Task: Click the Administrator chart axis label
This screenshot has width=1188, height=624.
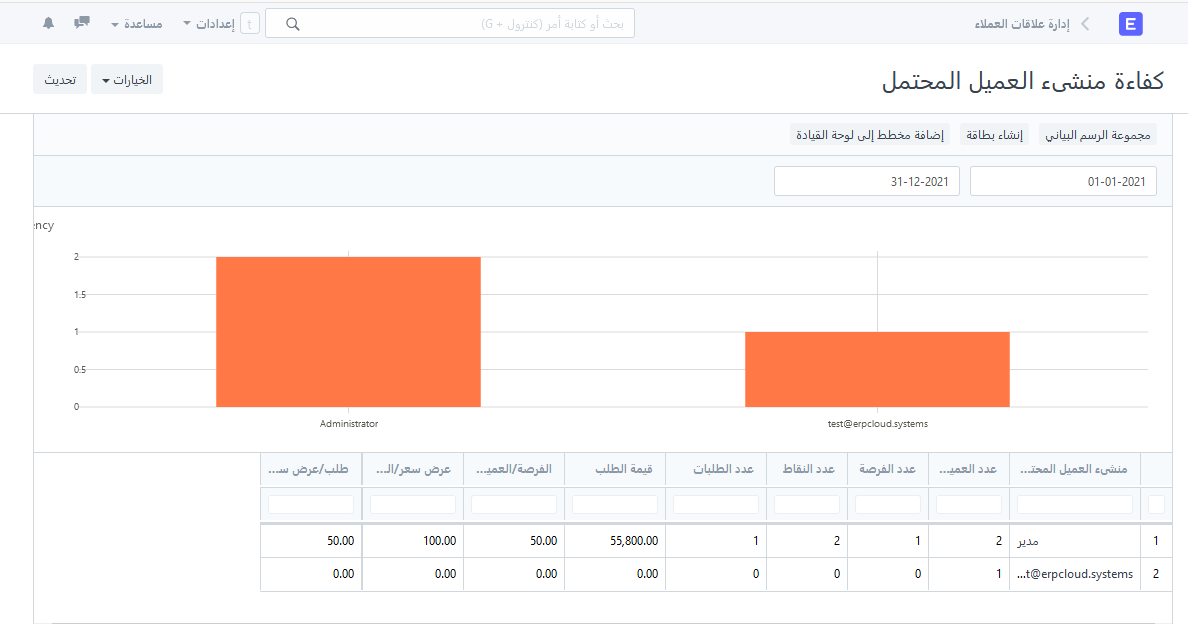Action: [x=349, y=424]
